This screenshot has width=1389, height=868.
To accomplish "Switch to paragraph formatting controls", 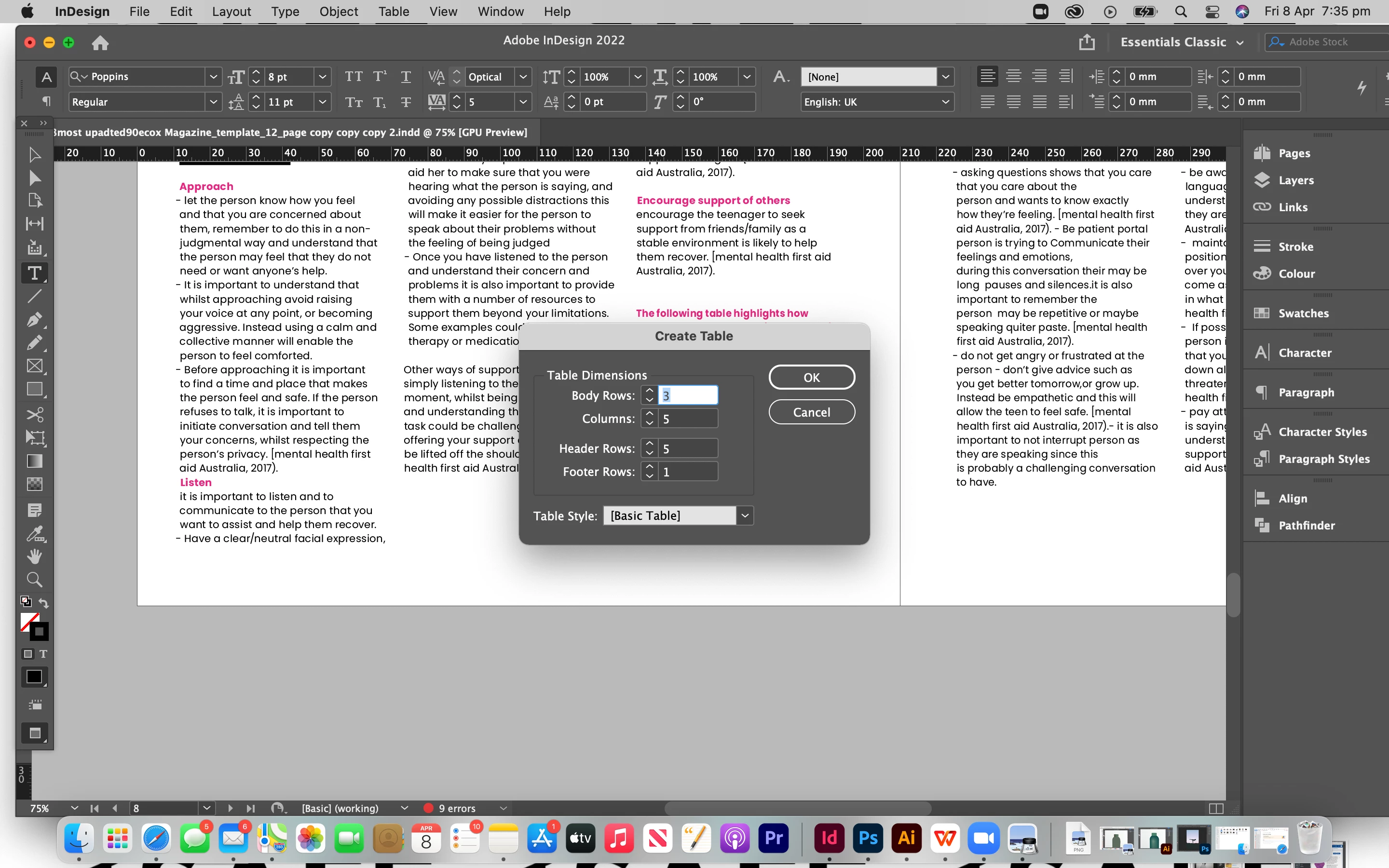I will point(46,102).
